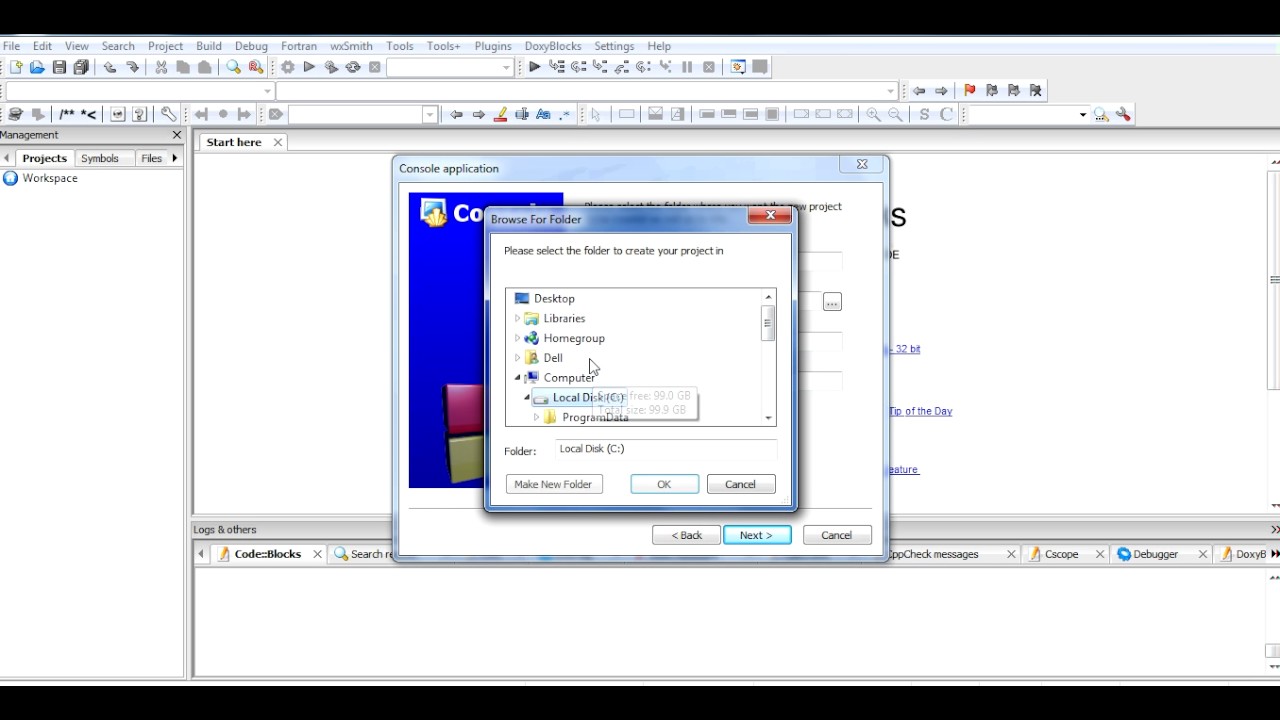Expand the Dell tree node
This screenshot has height=720, width=1280.
(518, 358)
